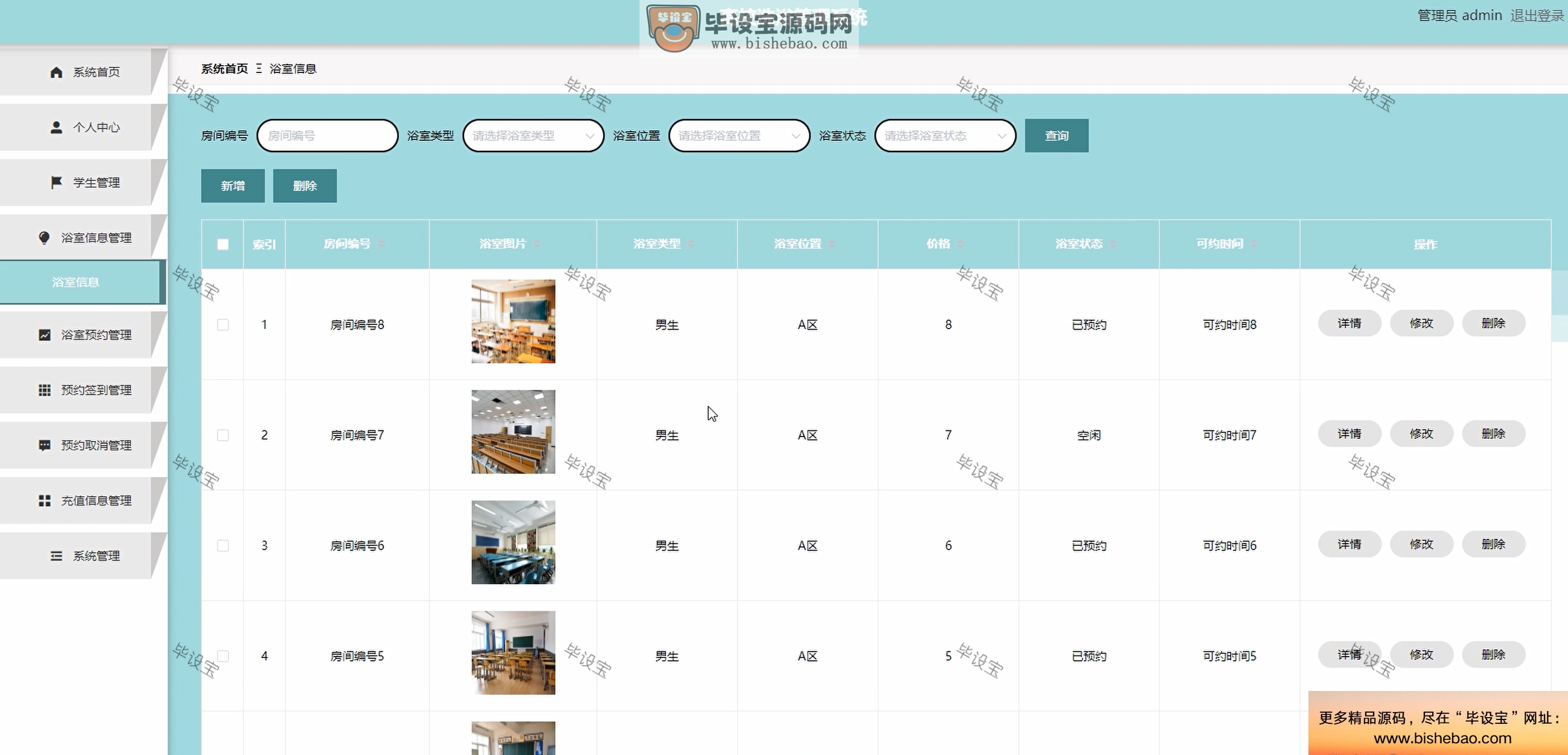Open the thumbnail image for 房间编号7
The height and width of the screenshot is (755, 1568).
point(513,432)
